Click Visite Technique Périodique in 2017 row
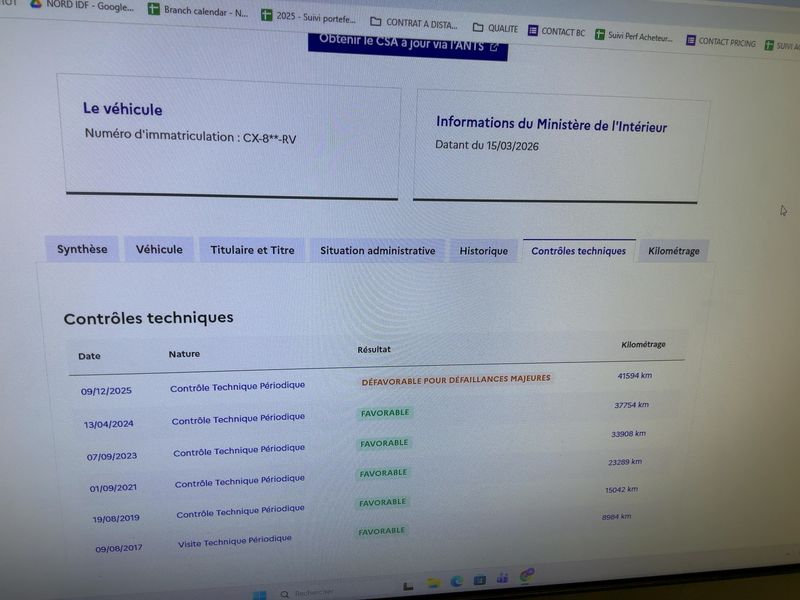800x600 pixels. (235, 541)
